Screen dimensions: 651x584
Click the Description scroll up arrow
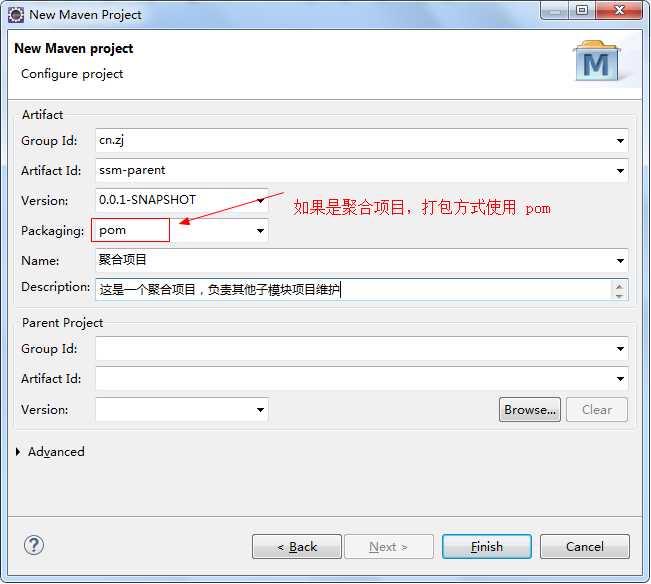click(x=619, y=286)
